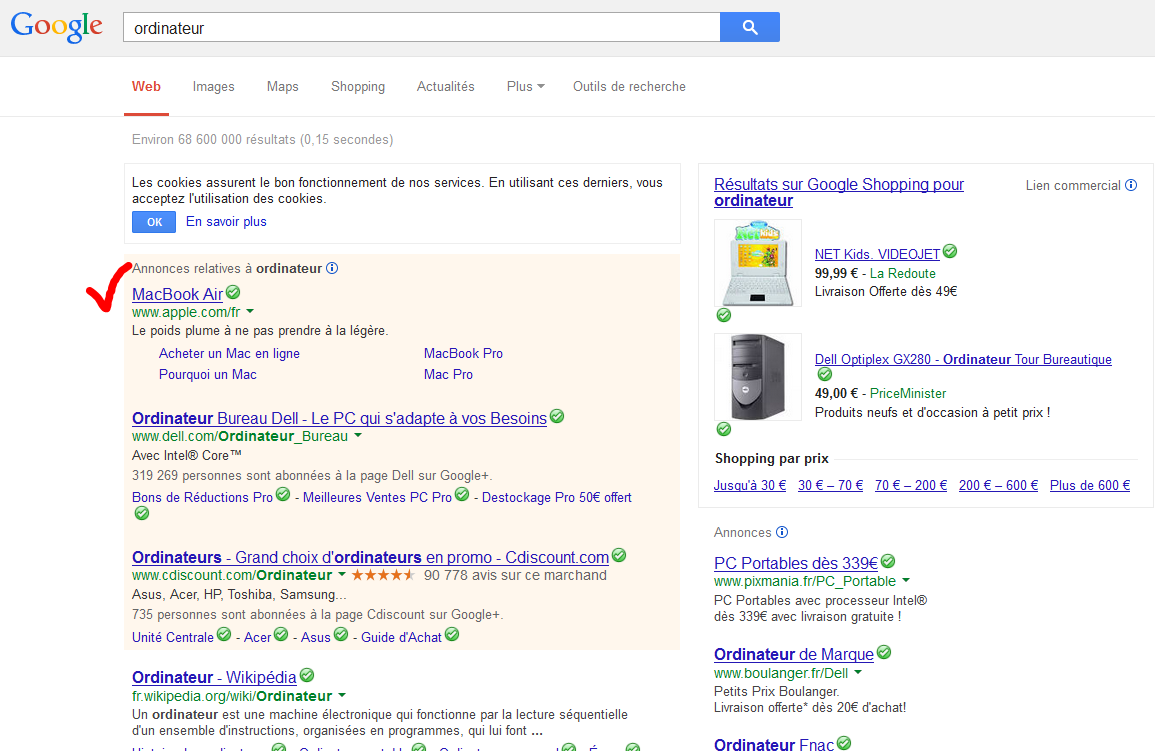The height and width of the screenshot is (751, 1155).
Task: Click info icon next to right-column Annonces
Action: point(782,532)
